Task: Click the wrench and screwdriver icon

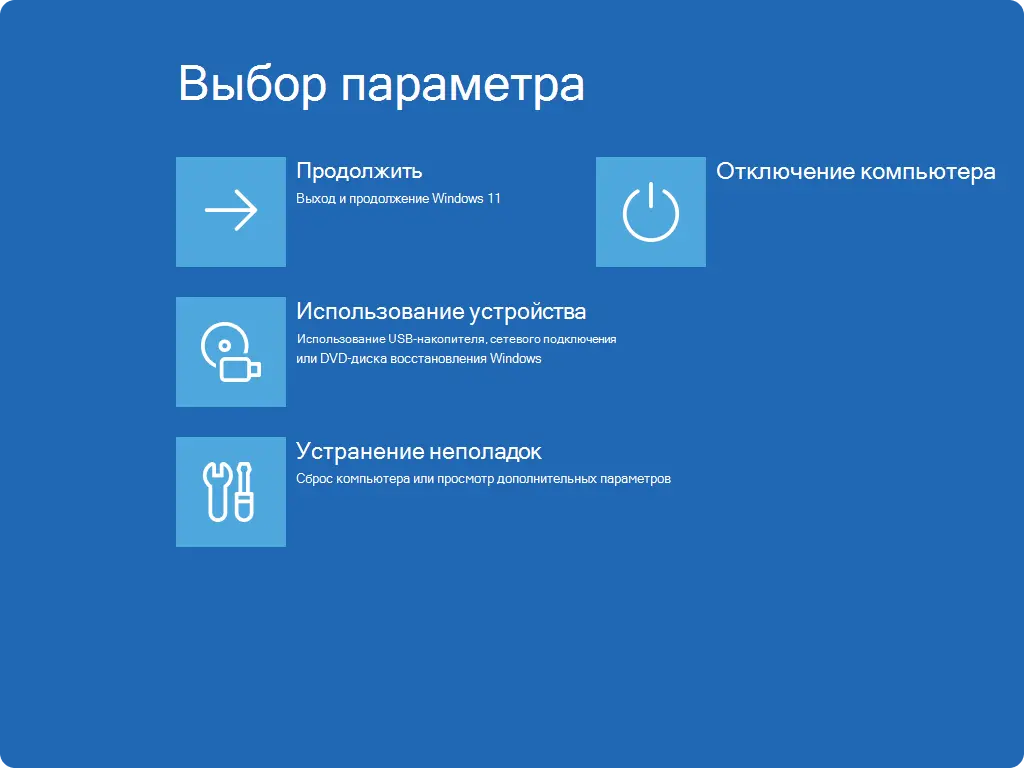Action: 231,492
